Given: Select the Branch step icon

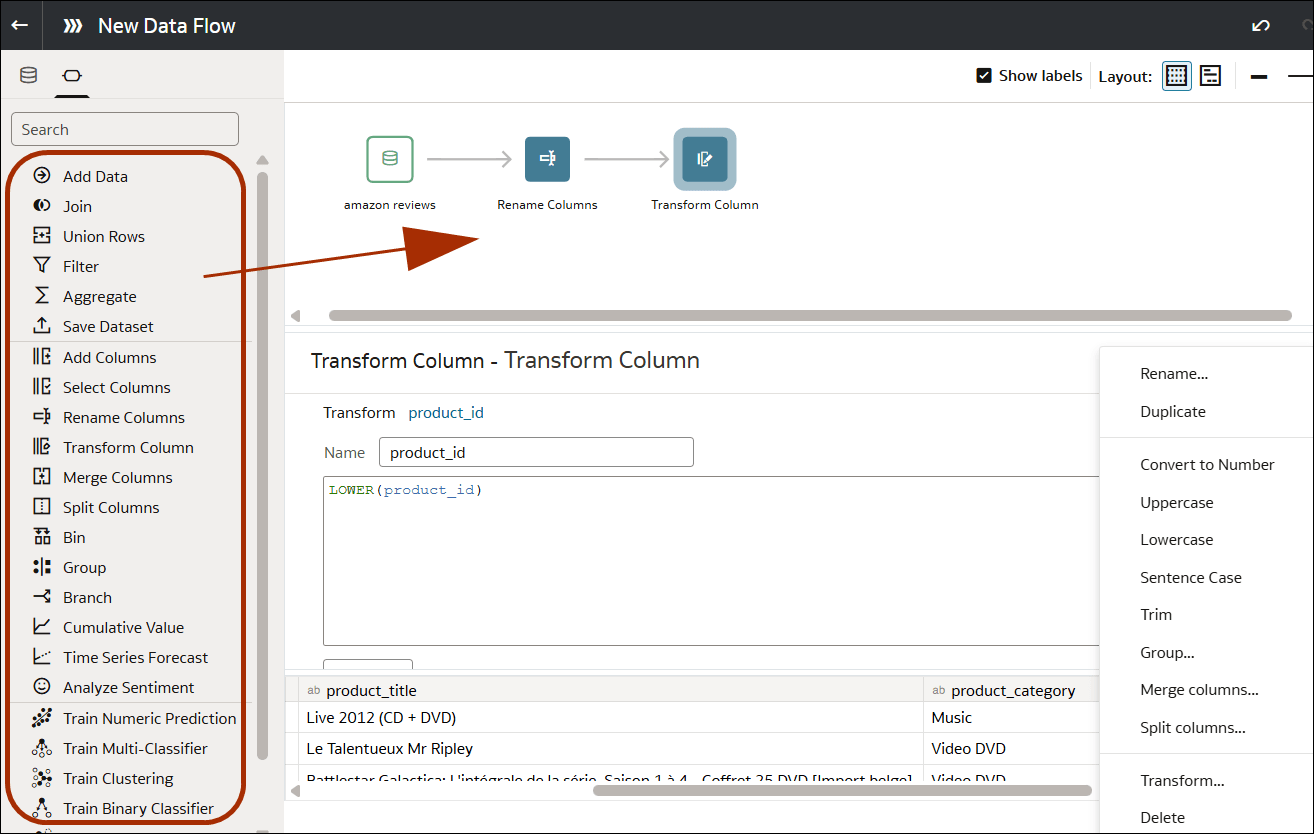Looking at the screenshot, I should pyautogui.click(x=40, y=597).
